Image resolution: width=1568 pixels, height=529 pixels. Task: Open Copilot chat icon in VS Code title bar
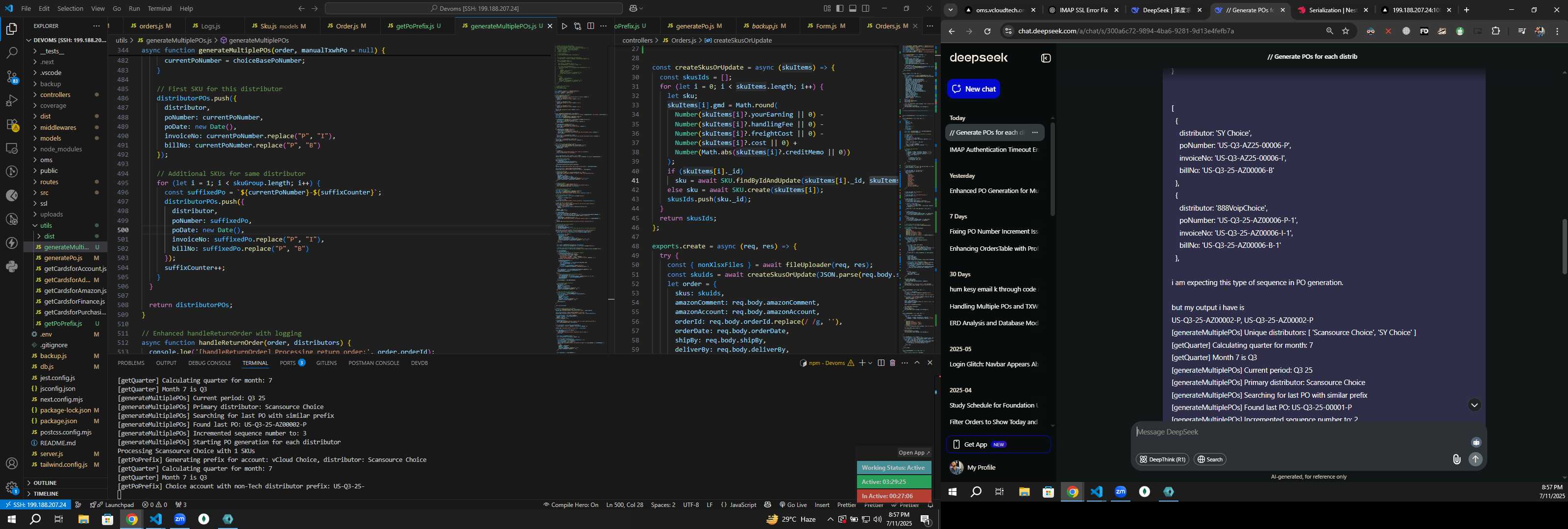[633, 8]
